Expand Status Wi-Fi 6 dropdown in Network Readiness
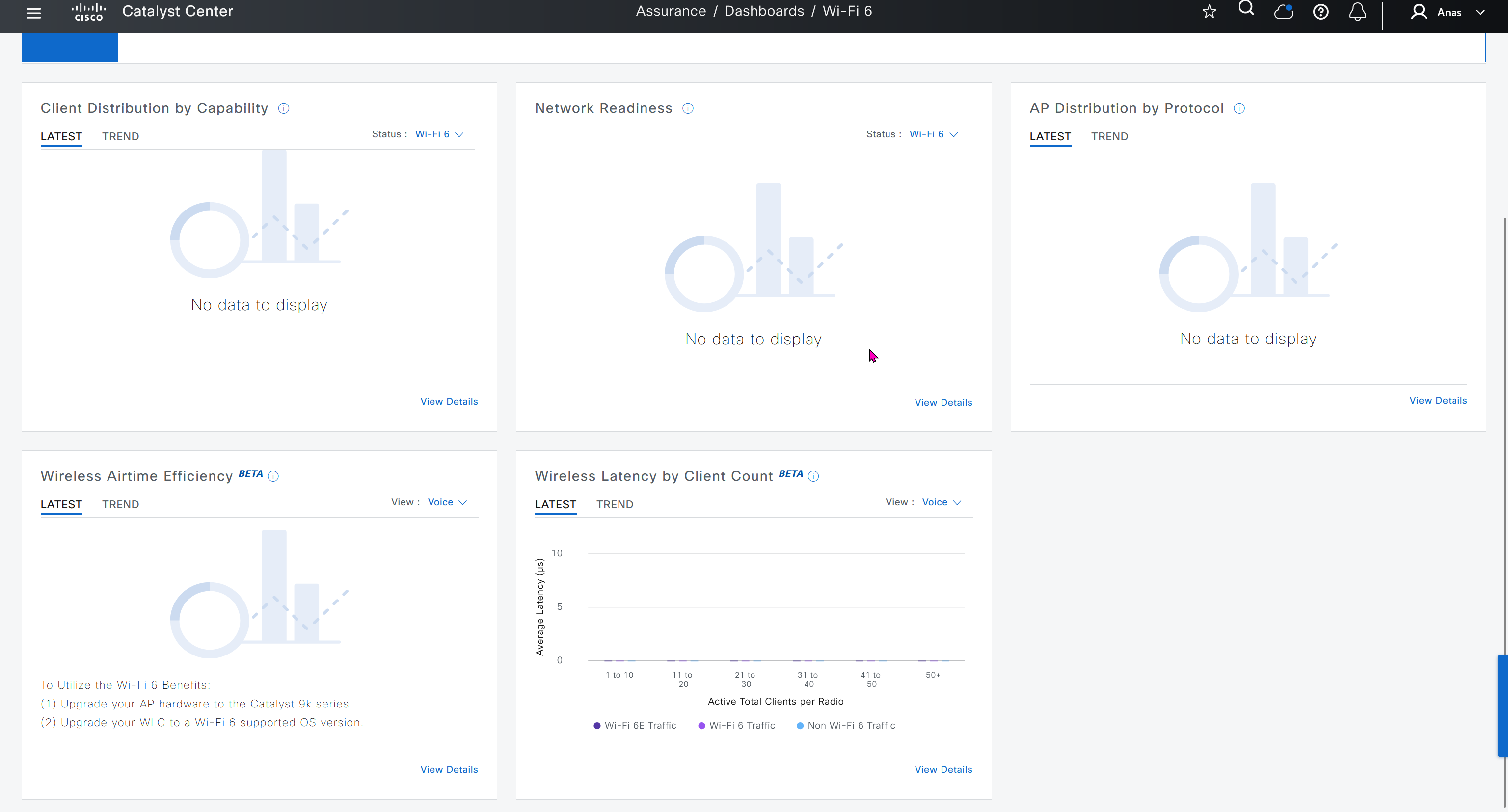This screenshot has height=812, width=1508. coord(933,134)
